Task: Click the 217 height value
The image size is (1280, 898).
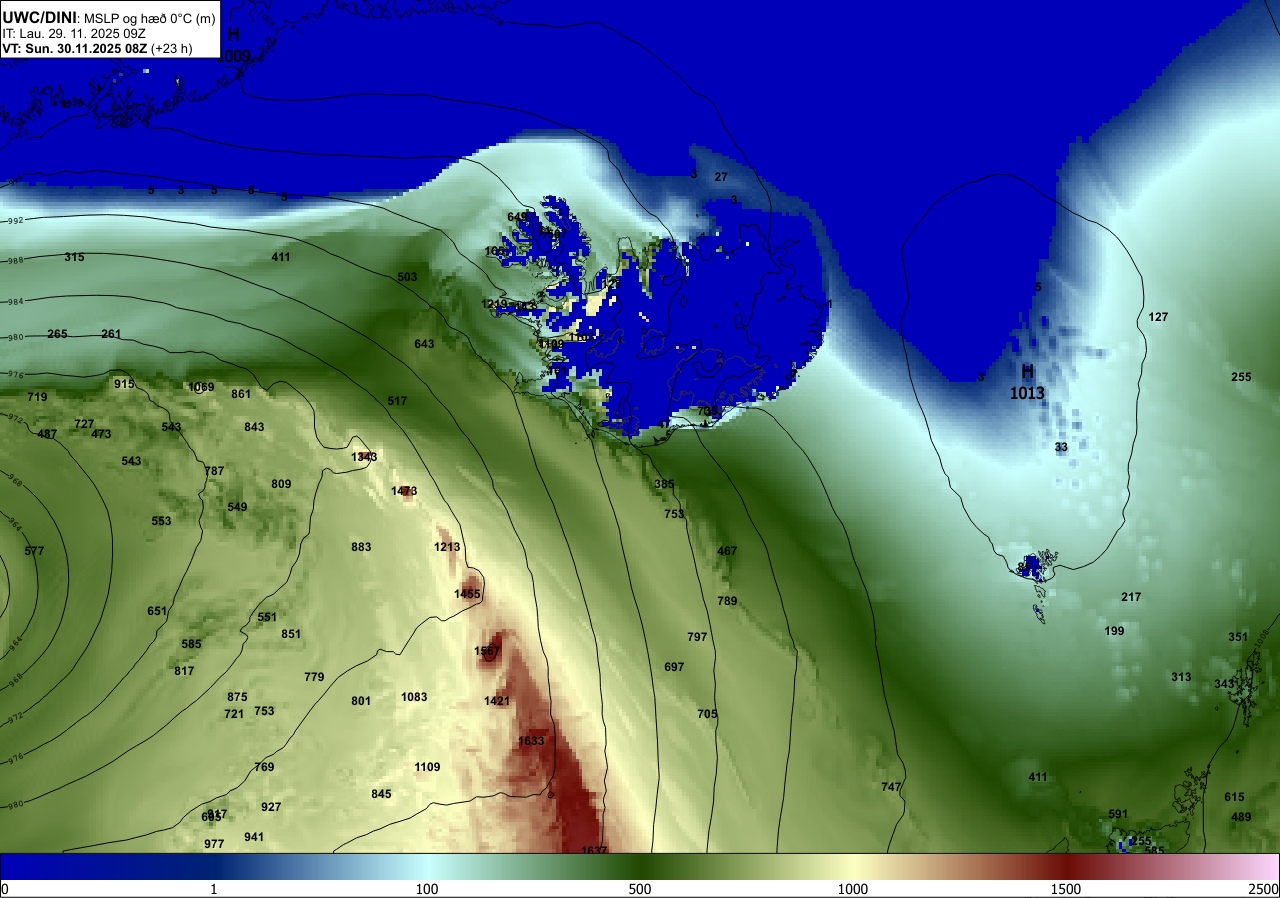Action: [1131, 597]
